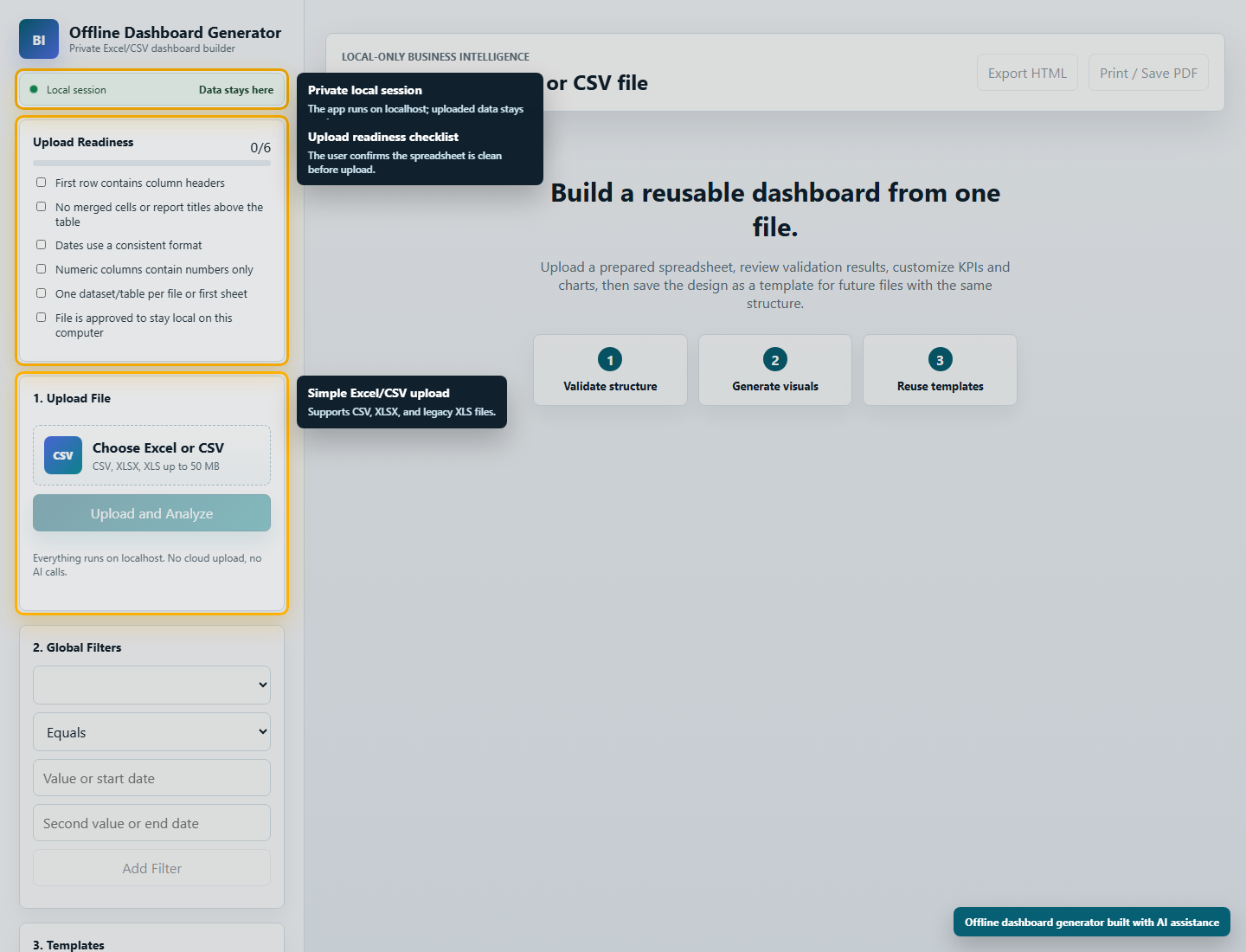
Task: Click the 'Value or start date' field
Action: [x=151, y=778]
